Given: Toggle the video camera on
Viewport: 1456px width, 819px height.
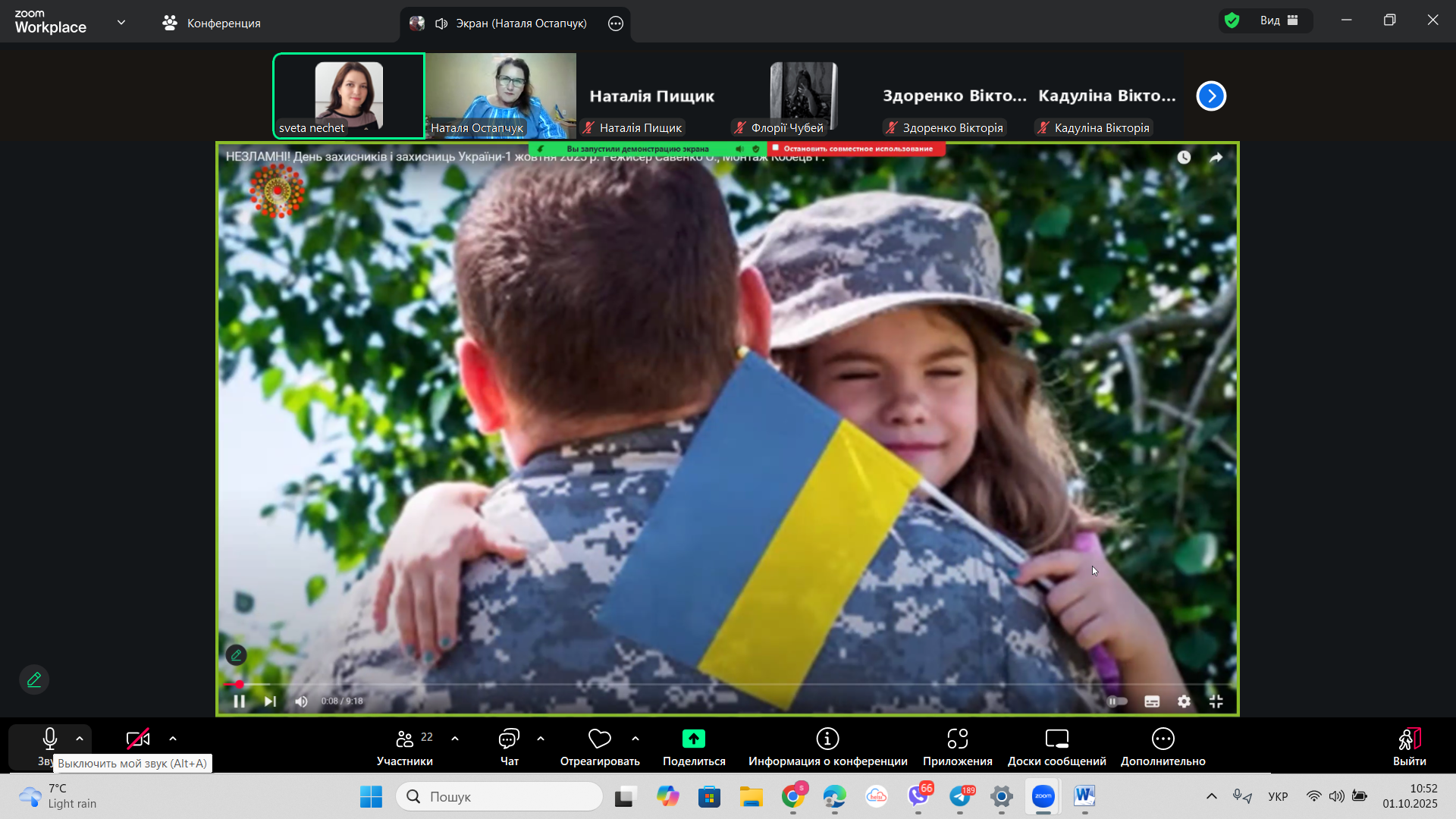Looking at the screenshot, I should pos(137,739).
